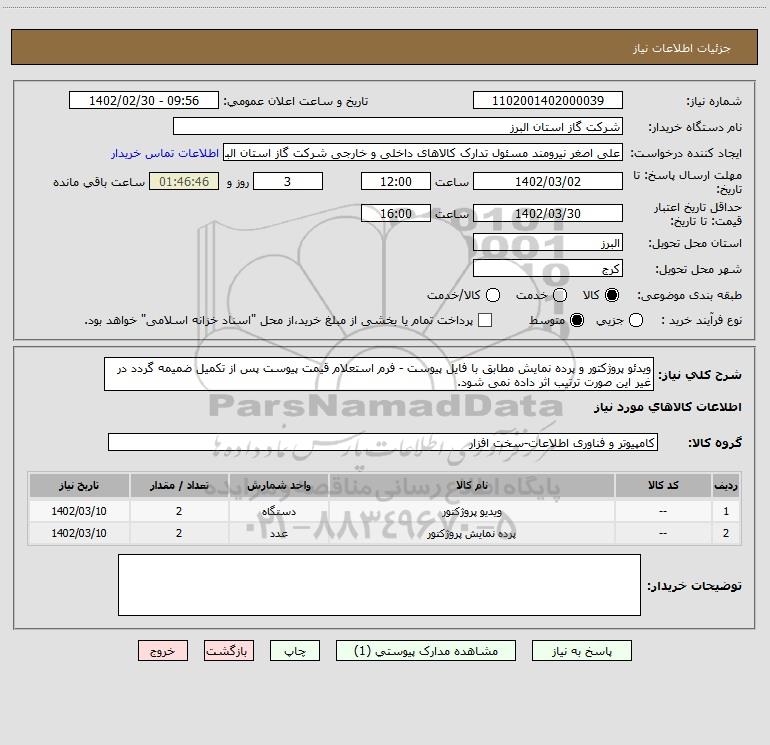
Task: Click the شرح کلی نیاز description box
Action: 379,374
